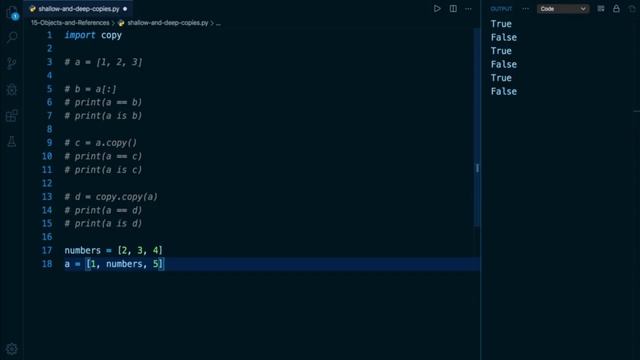
Task: Open the Code output channel dropdown
Action: click(x=563, y=9)
